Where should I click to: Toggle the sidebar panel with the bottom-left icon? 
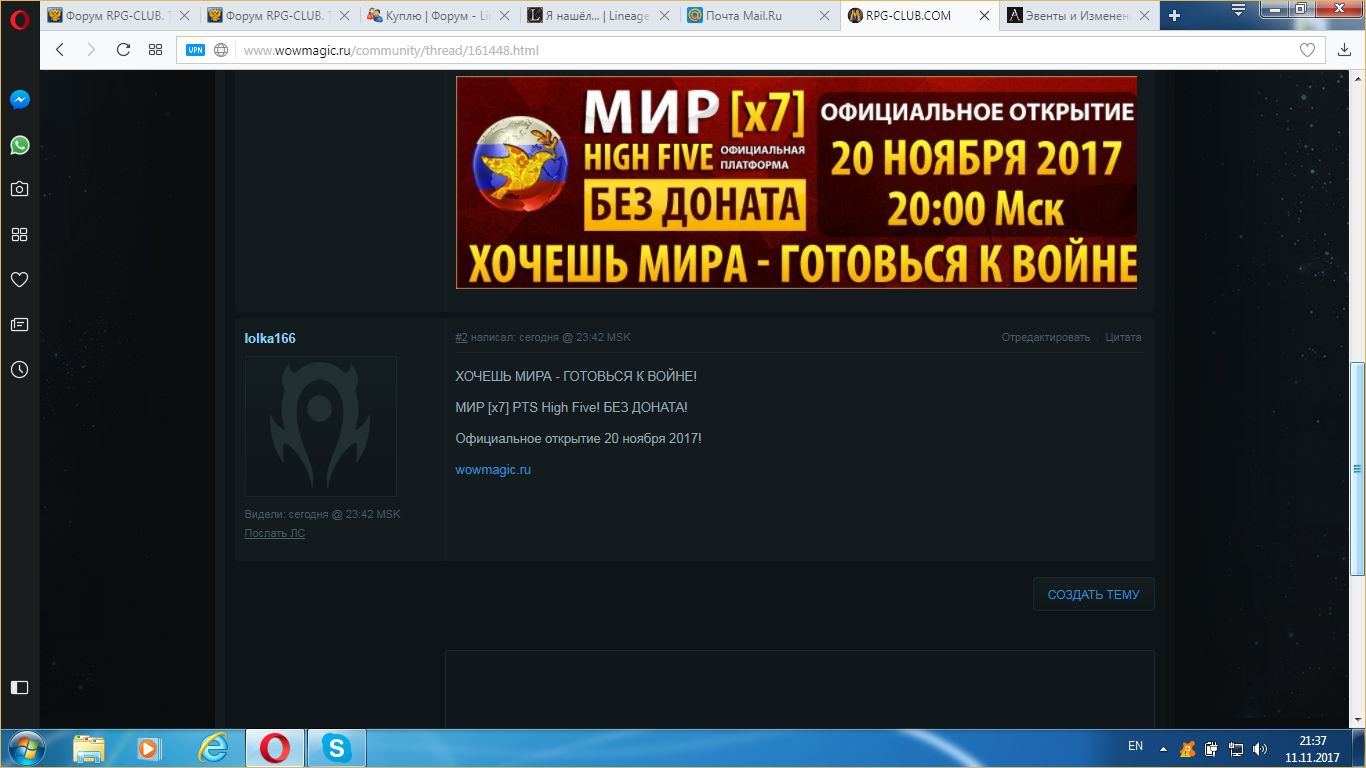click(x=20, y=687)
